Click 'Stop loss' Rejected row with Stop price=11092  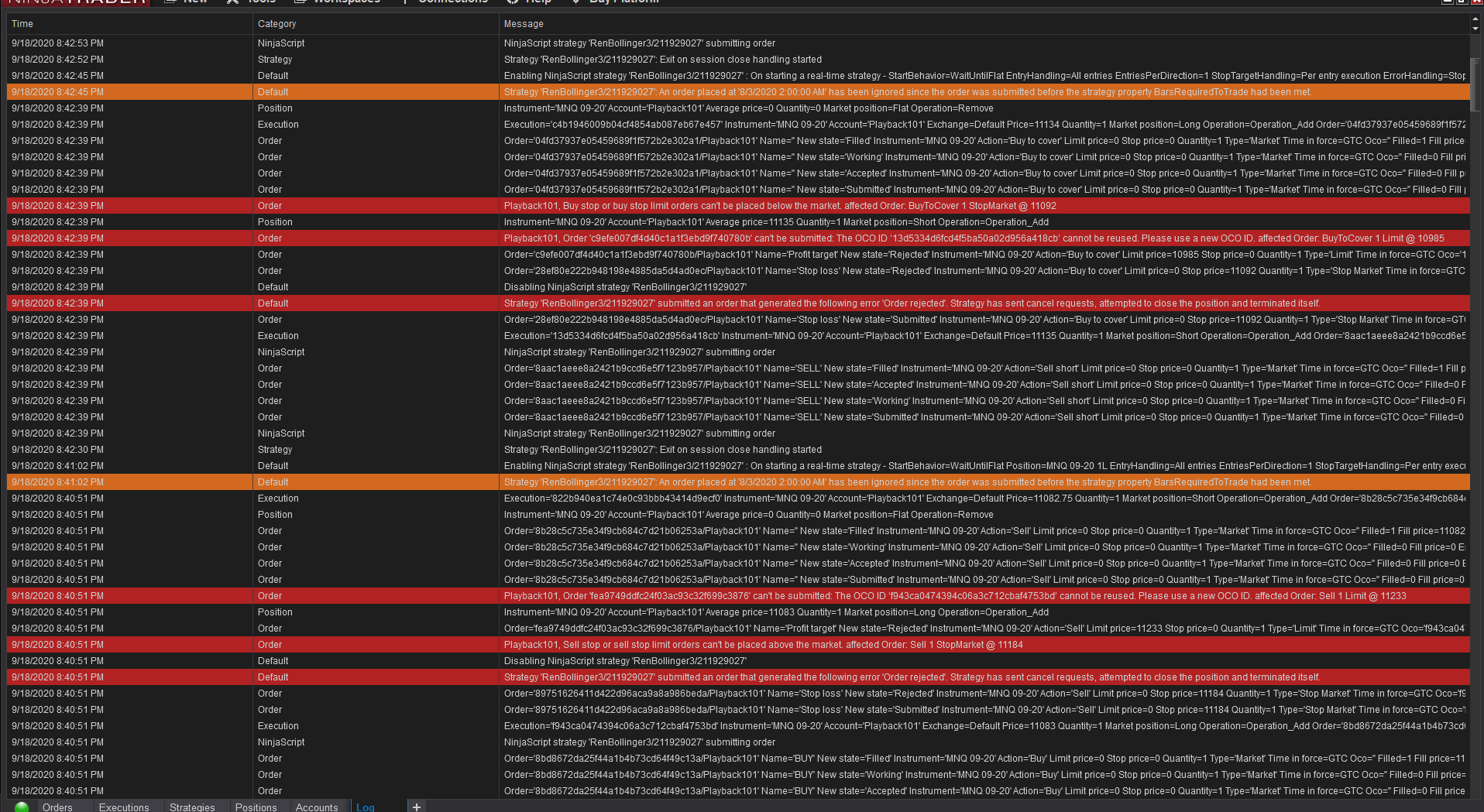738,271
